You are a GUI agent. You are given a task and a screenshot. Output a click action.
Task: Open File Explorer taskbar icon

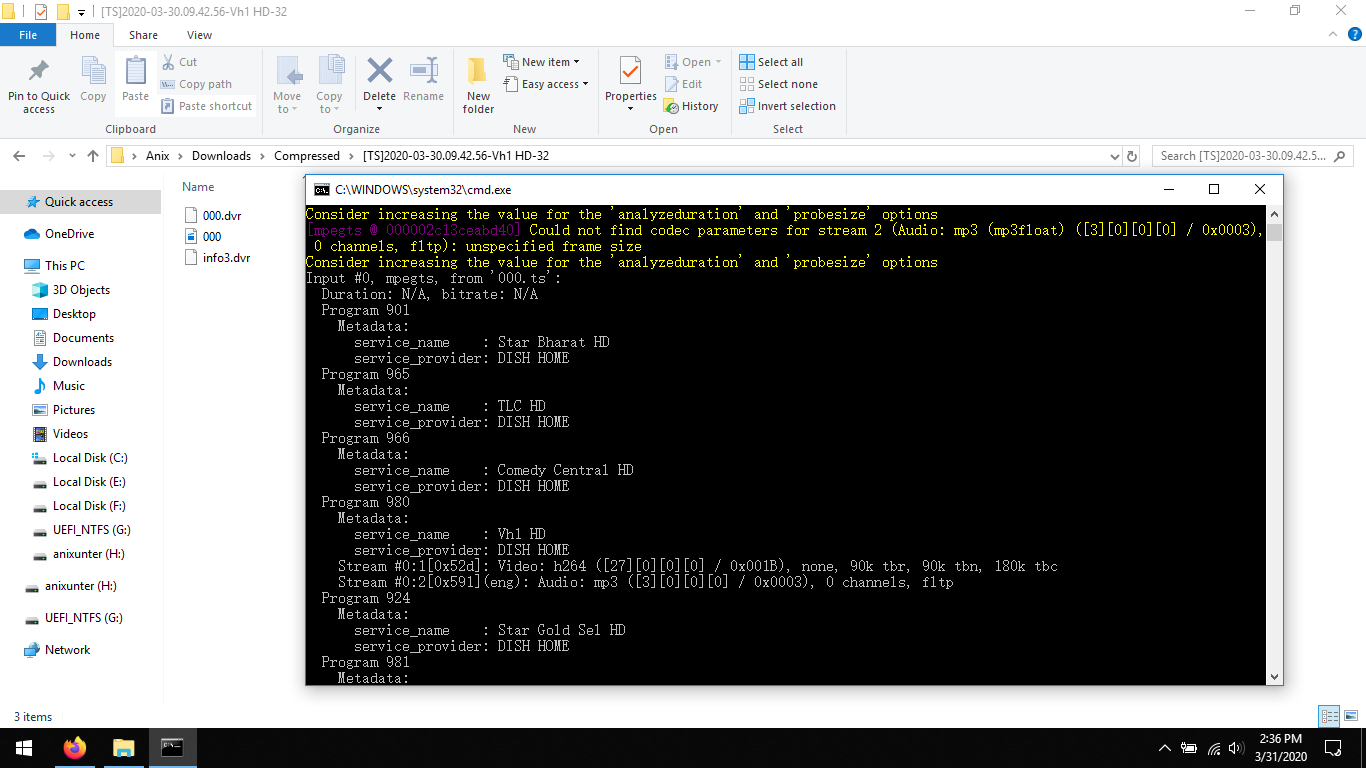tap(123, 747)
